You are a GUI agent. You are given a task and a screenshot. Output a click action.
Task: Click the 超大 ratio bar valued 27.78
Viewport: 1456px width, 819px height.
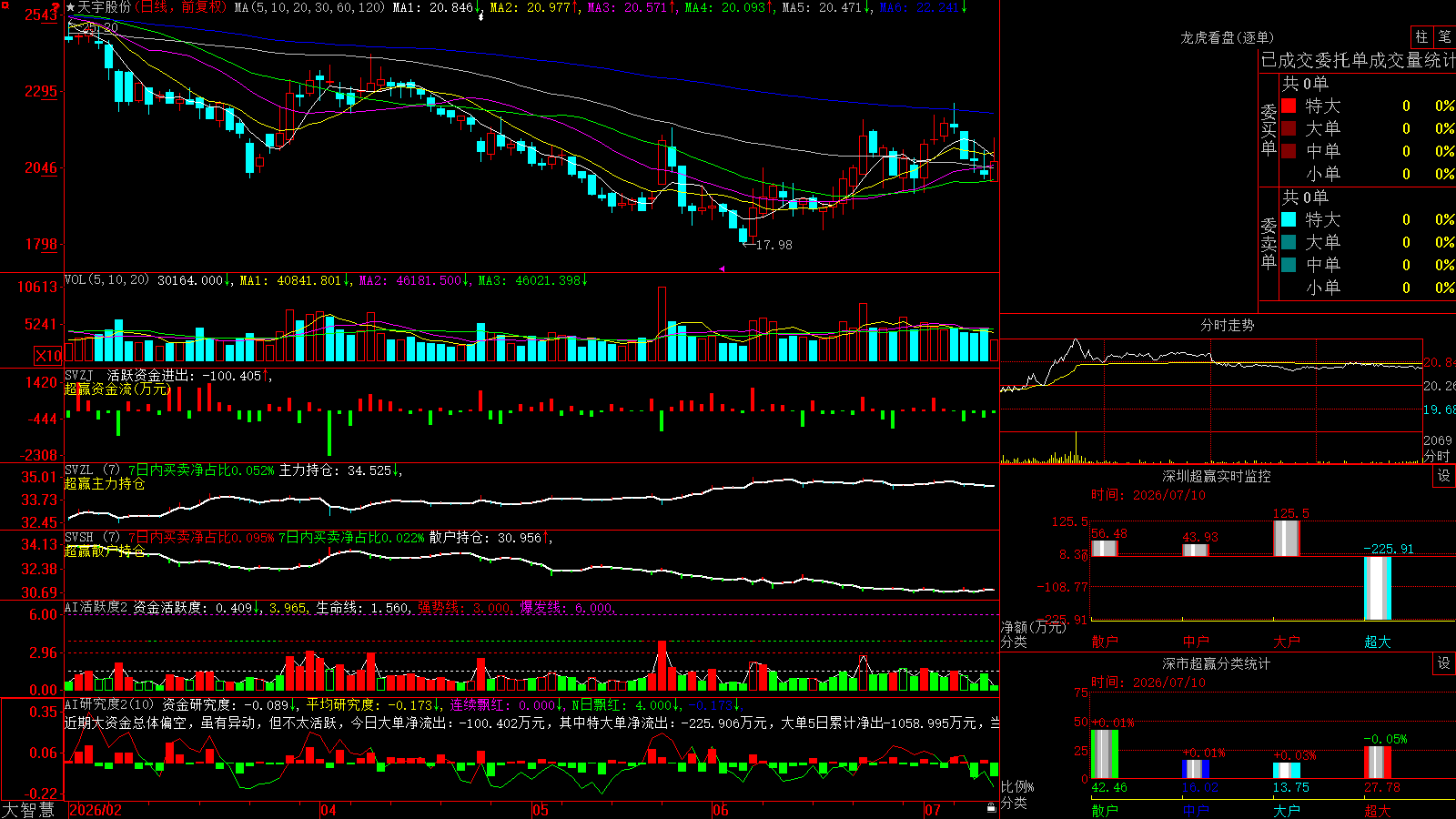pyautogui.click(x=1378, y=763)
